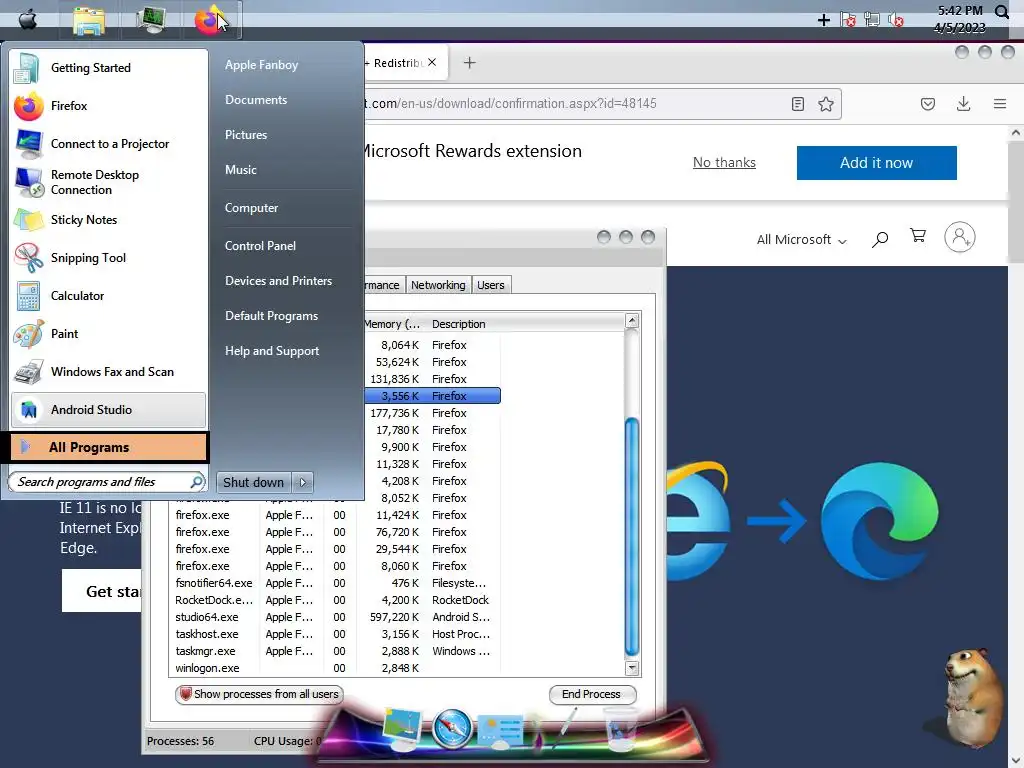The width and height of the screenshot is (1024, 768).
Task: Expand All Microsoft dropdown menu
Action: click(x=801, y=240)
